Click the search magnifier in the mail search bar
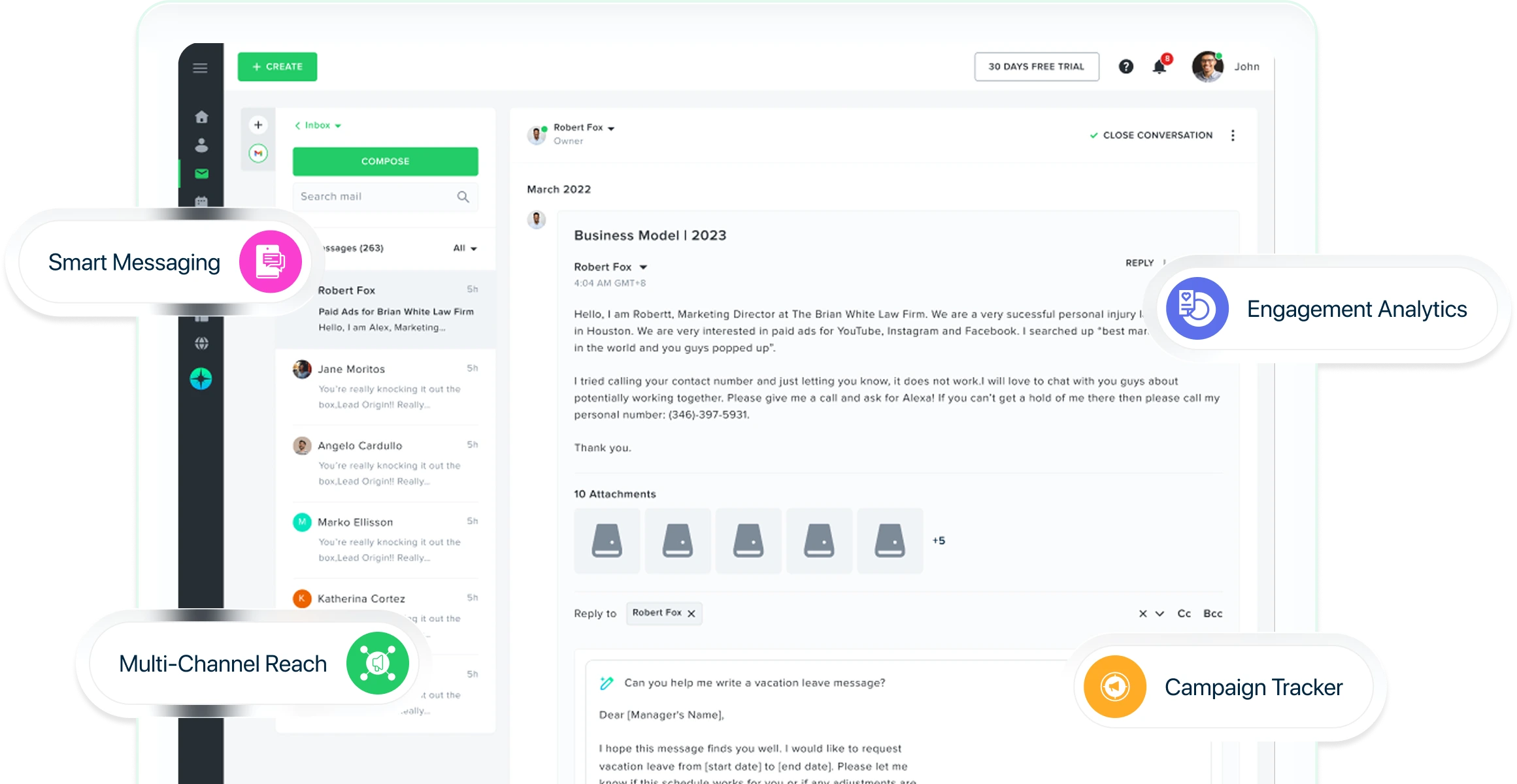This screenshot has width=1517, height=784. coord(463,196)
